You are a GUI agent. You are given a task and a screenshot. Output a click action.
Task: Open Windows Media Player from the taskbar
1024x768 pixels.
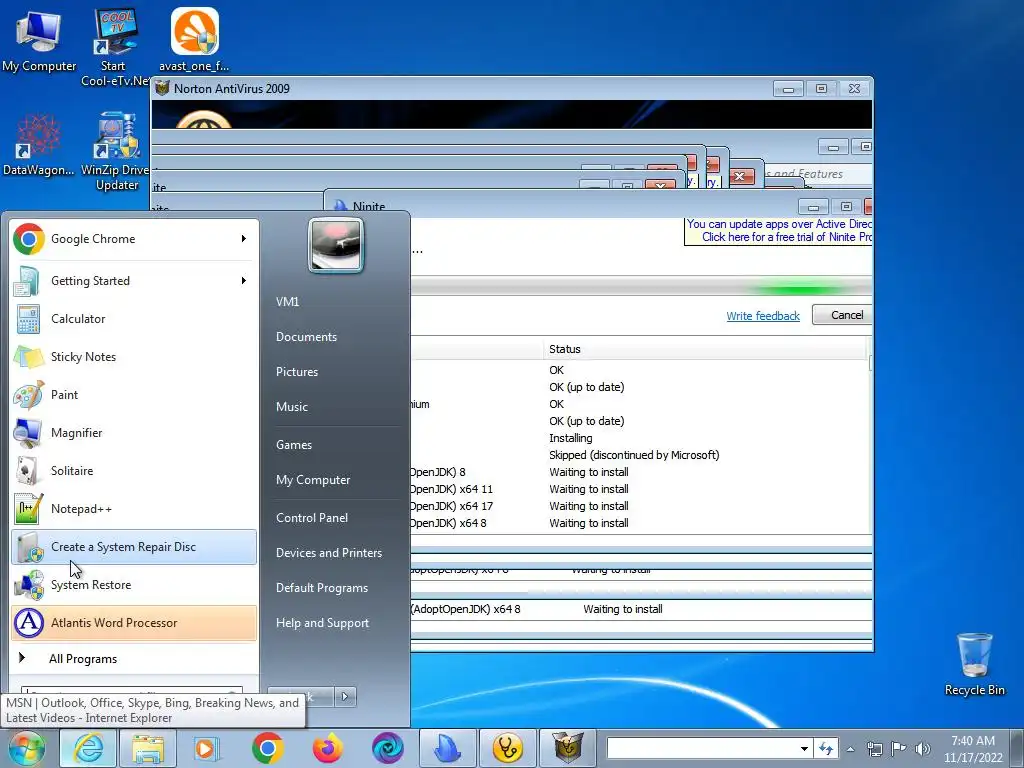206,748
